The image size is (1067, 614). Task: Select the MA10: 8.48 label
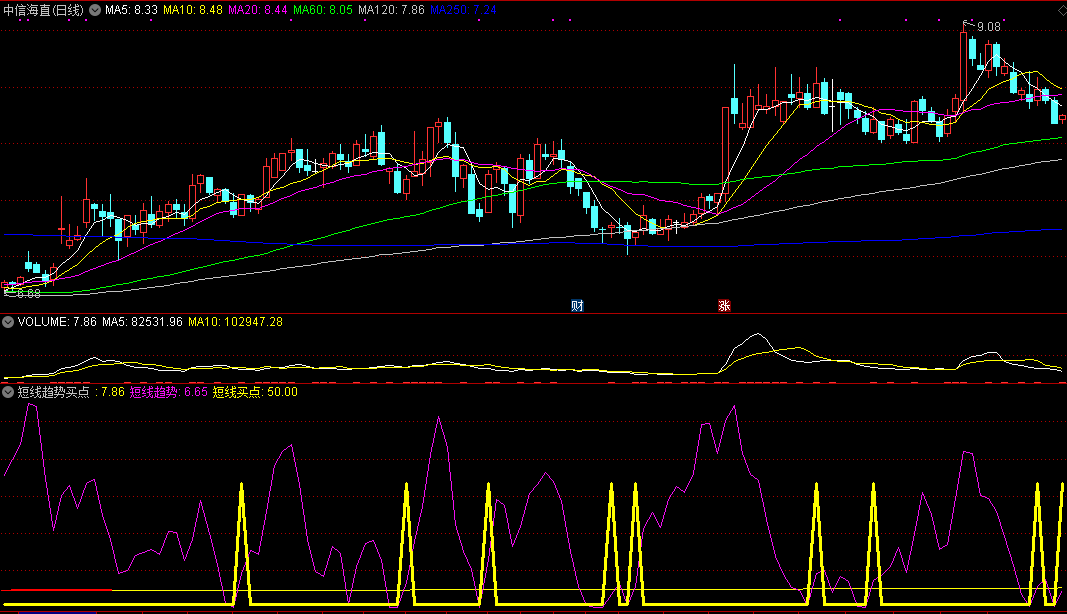pos(193,10)
